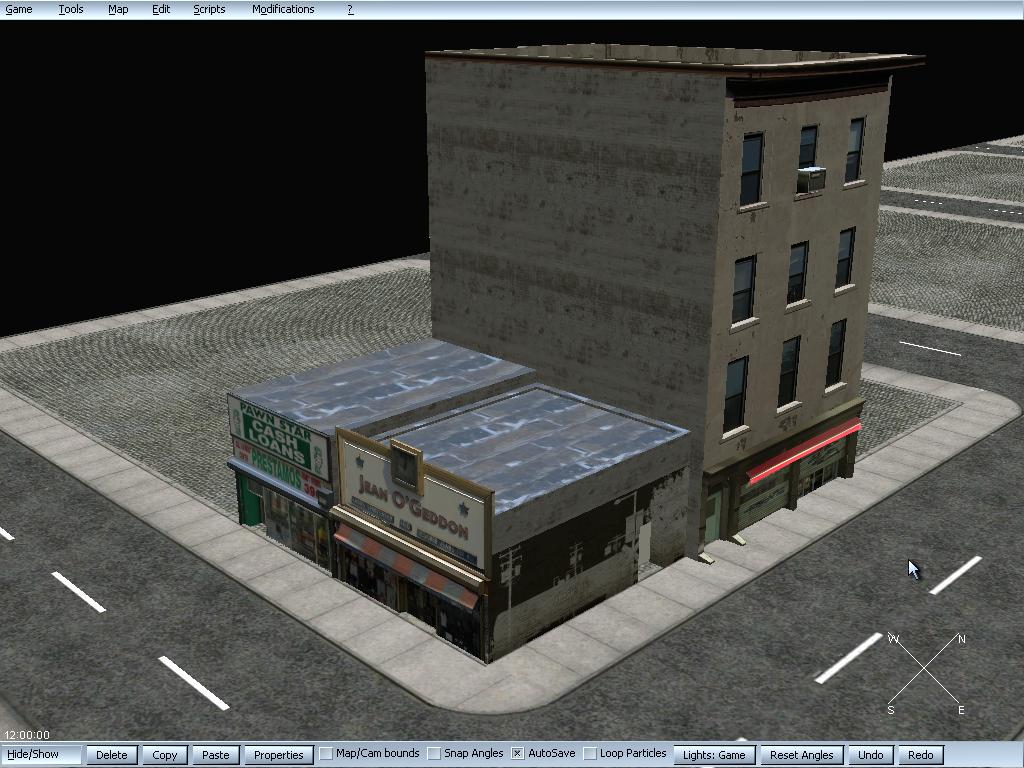Image resolution: width=1024 pixels, height=768 pixels.
Task: Open the Game menu
Action: [x=19, y=9]
